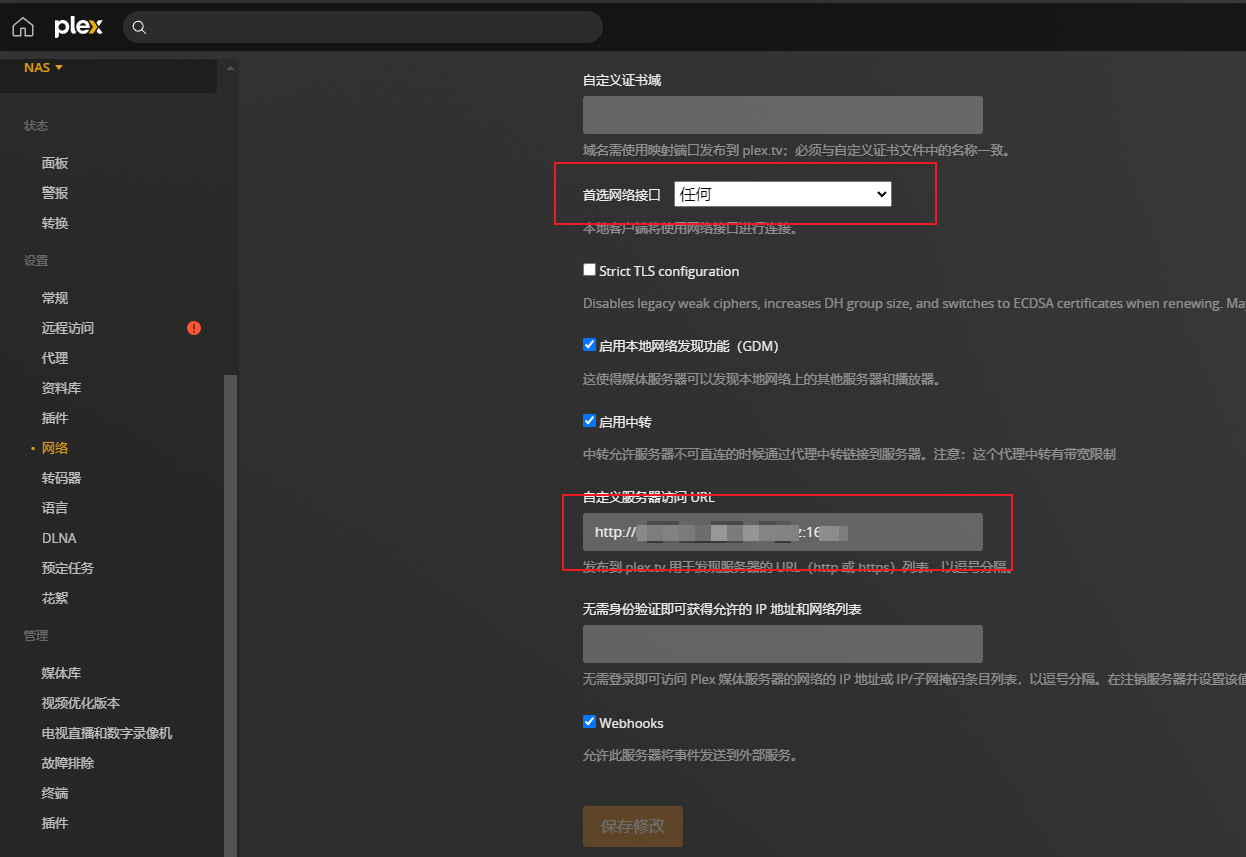Open 预定任务 settings
Screen dimensions: 1246x857
tap(68, 568)
